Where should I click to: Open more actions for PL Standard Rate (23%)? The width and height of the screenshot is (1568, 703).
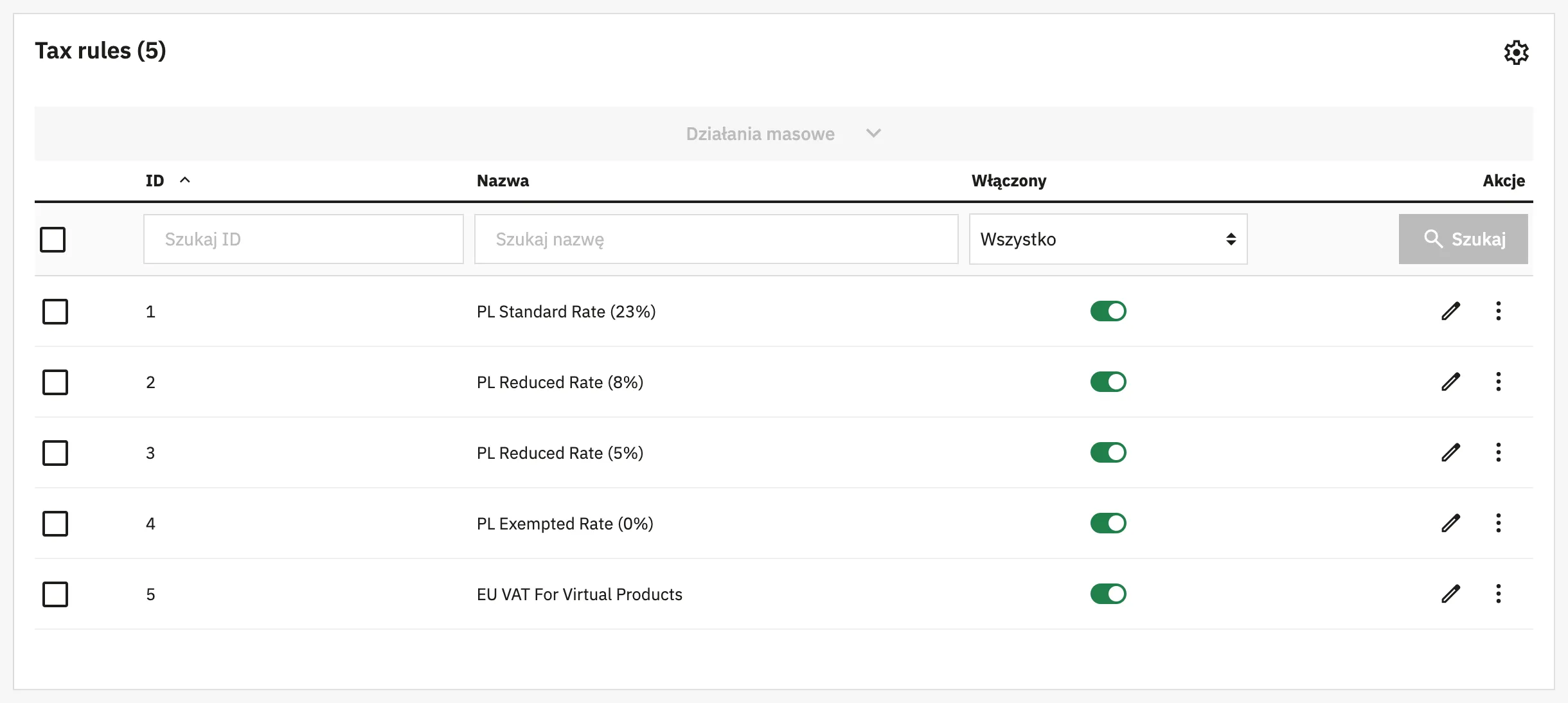point(1498,311)
